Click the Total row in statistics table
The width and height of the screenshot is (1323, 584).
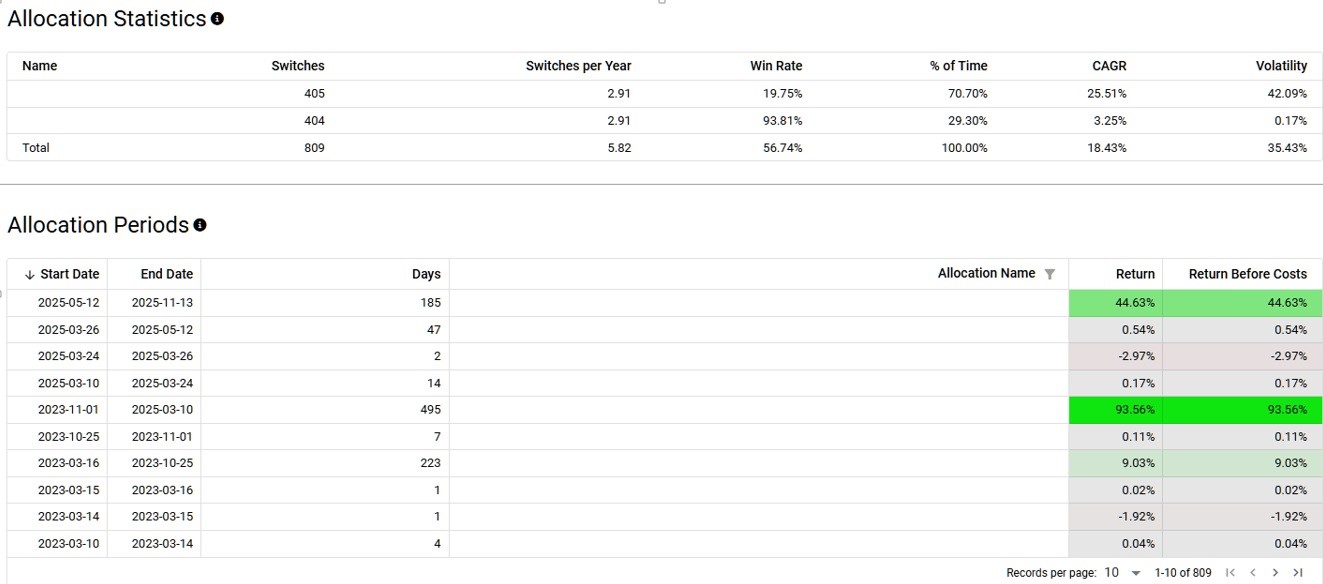click(x=36, y=148)
